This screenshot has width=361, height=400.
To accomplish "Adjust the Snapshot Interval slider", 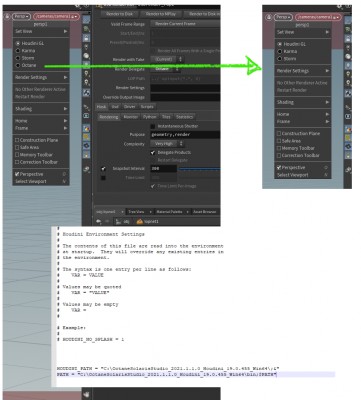I will (x=199, y=169).
